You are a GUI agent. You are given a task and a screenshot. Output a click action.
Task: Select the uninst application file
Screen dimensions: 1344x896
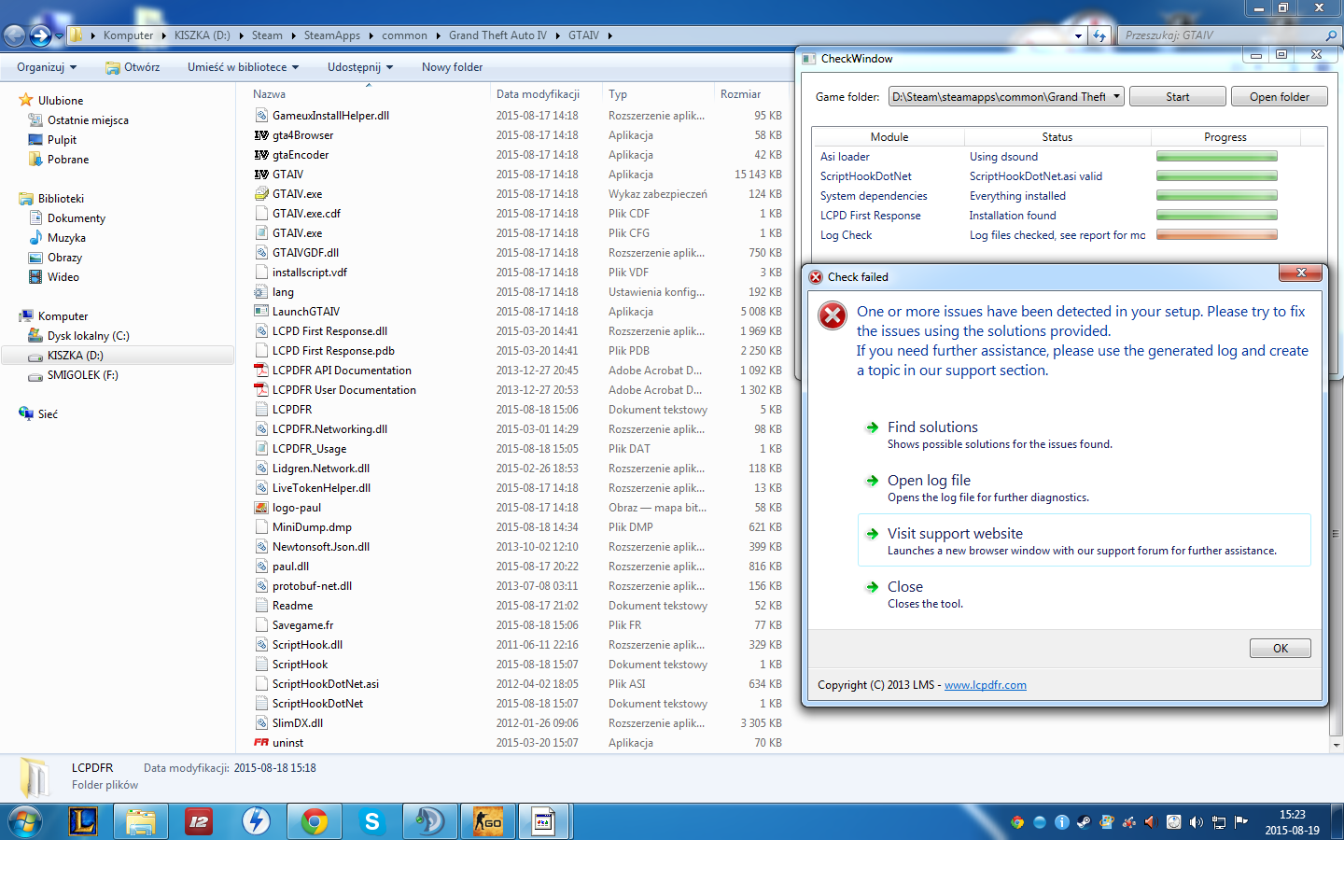click(287, 743)
